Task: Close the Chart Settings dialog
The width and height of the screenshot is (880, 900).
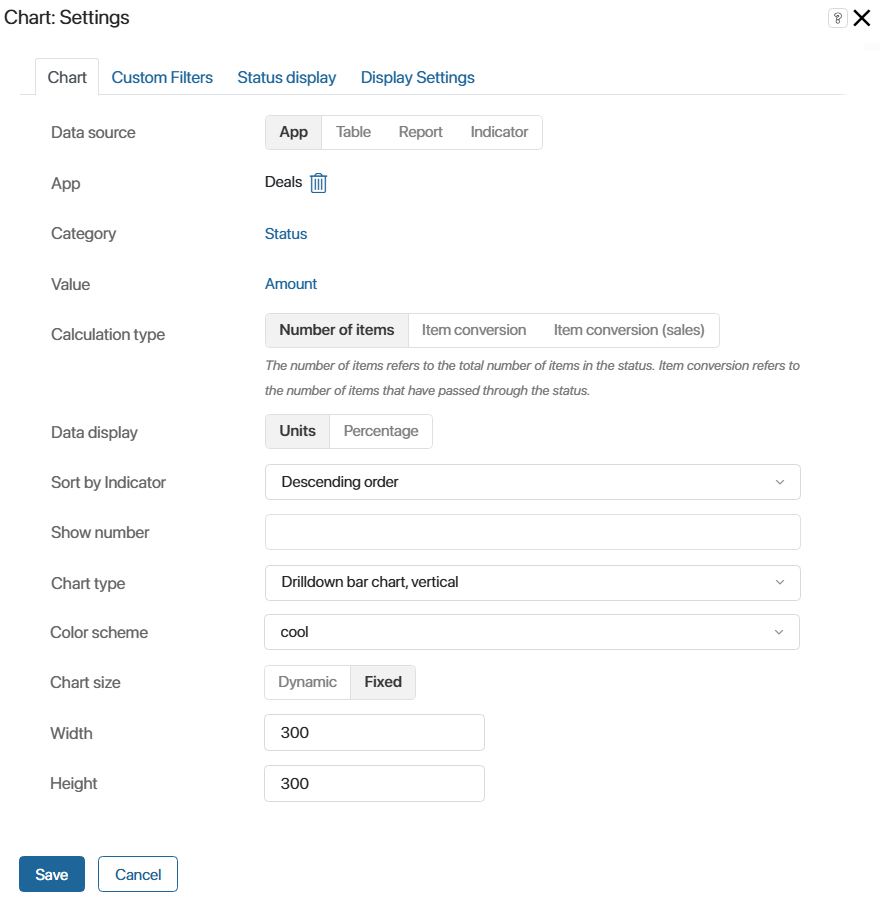Action: tap(862, 18)
